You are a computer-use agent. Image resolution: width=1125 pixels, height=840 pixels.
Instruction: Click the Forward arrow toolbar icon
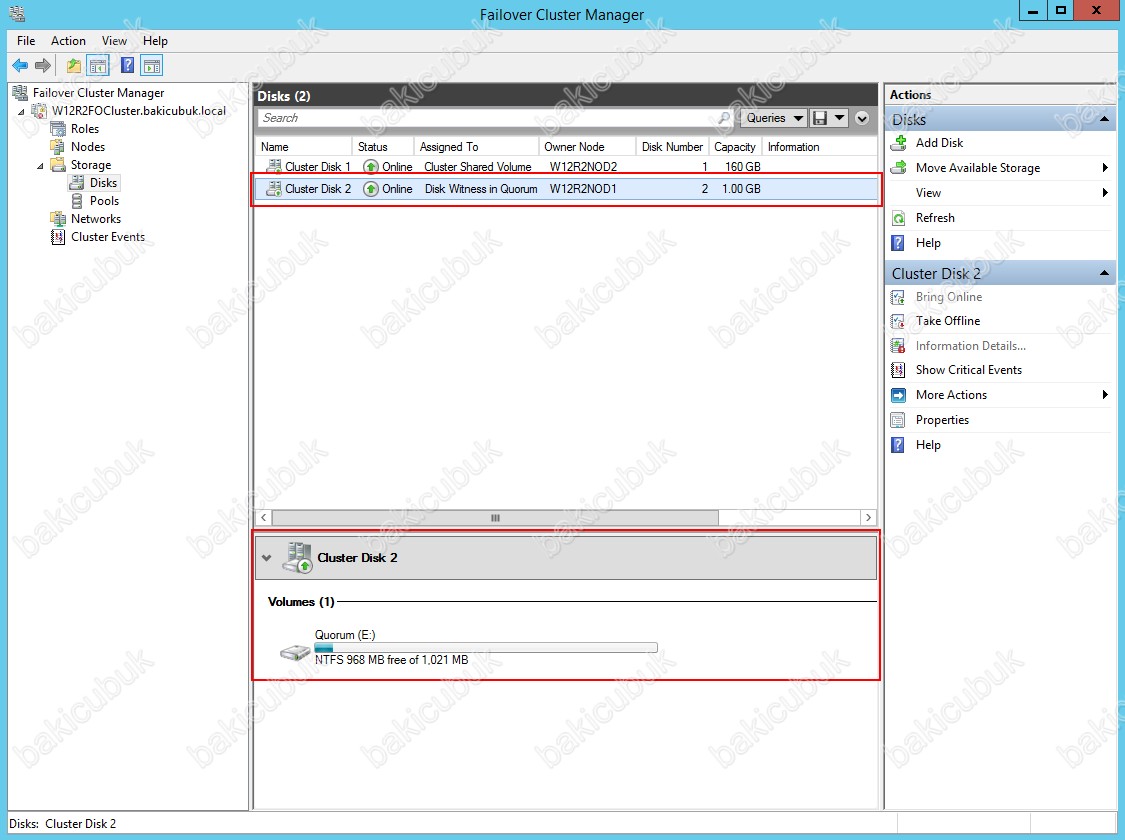coord(43,66)
